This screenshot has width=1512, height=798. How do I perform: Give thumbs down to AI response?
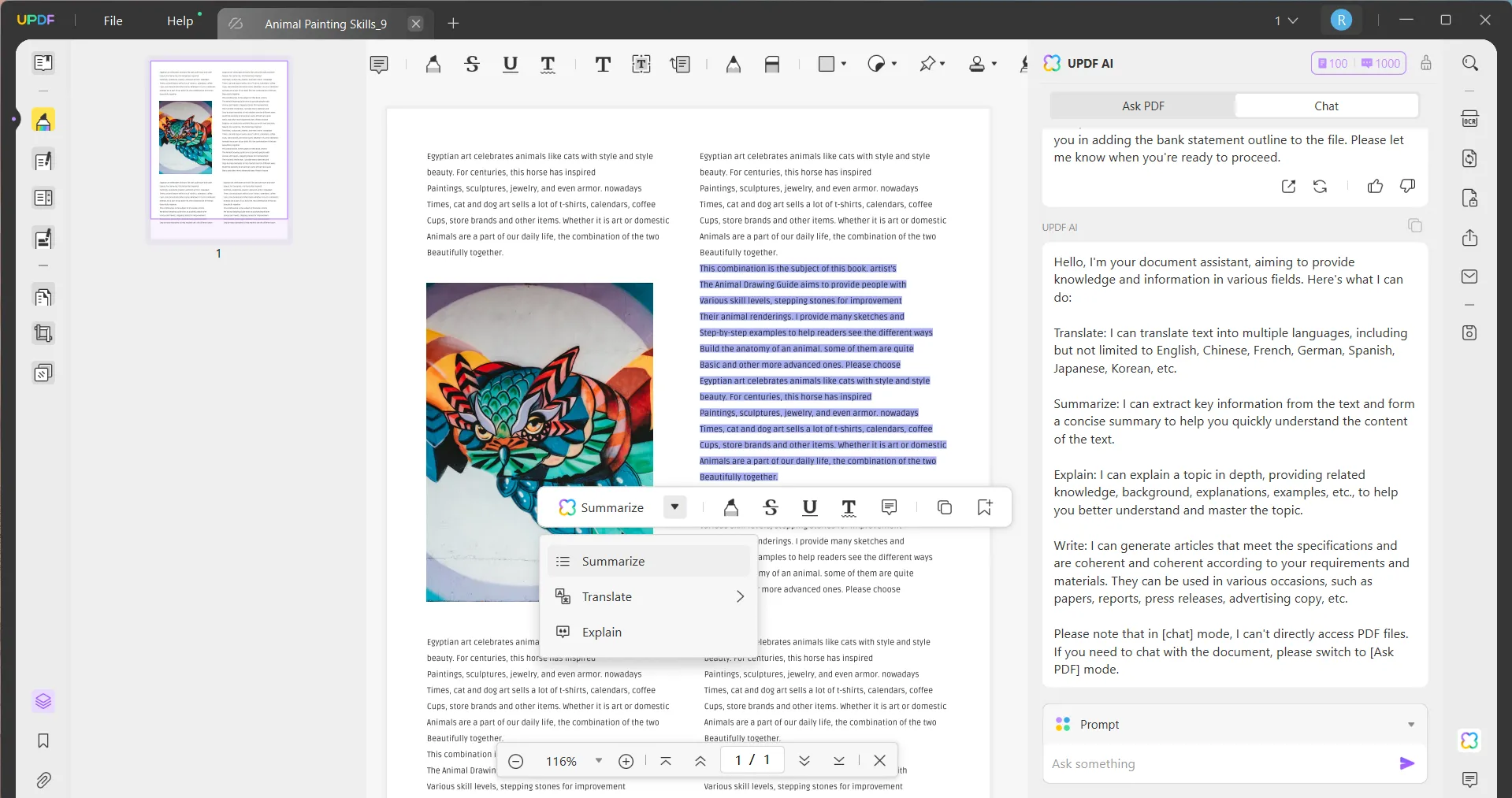click(x=1407, y=187)
